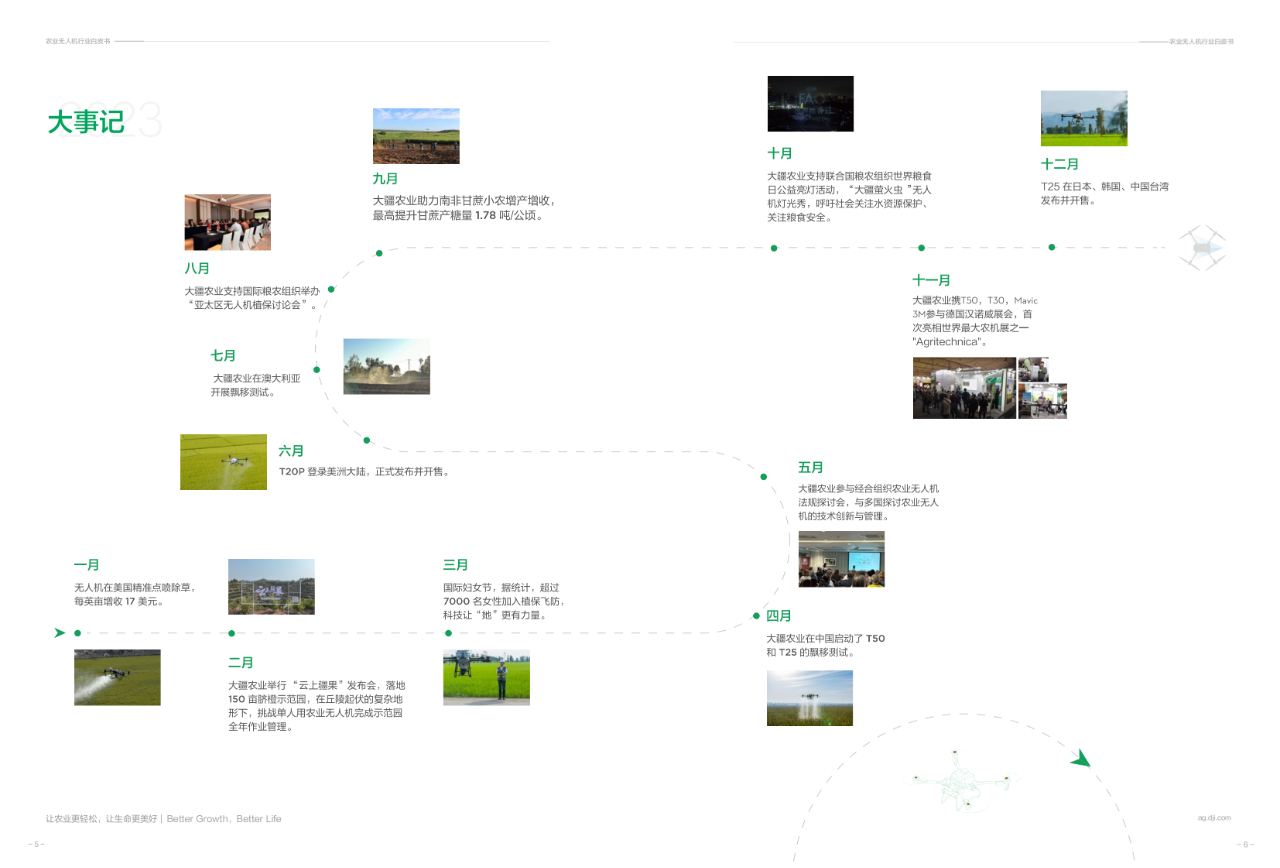Screen dimensions: 1280x868
Task: Click the 六月 timeline marker dot
Action: coord(367,440)
